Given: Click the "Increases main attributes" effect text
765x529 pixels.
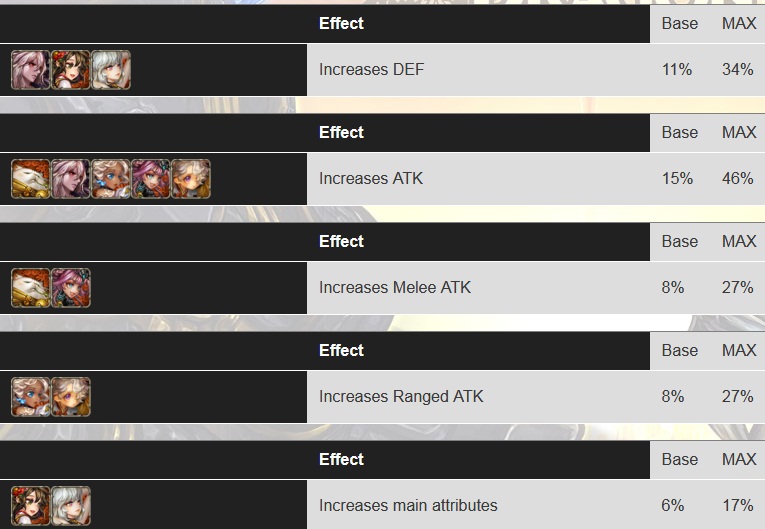Looking at the screenshot, I should tap(407, 506).
